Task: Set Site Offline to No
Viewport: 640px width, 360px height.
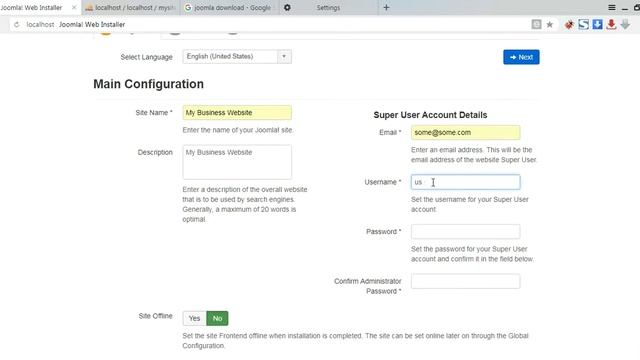Action: pyautogui.click(x=217, y=318)
